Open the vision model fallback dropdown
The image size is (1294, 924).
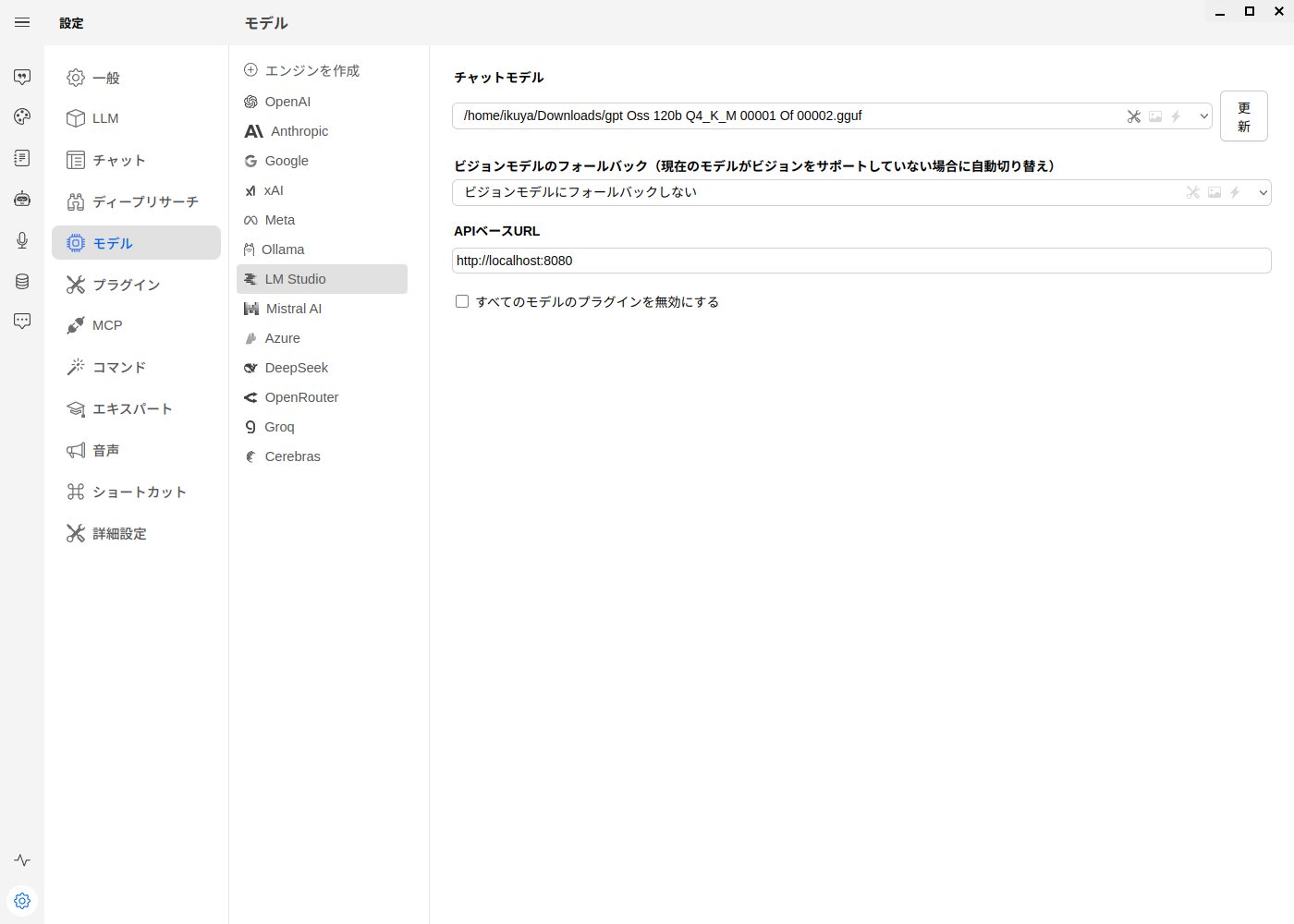point(1263,192)
